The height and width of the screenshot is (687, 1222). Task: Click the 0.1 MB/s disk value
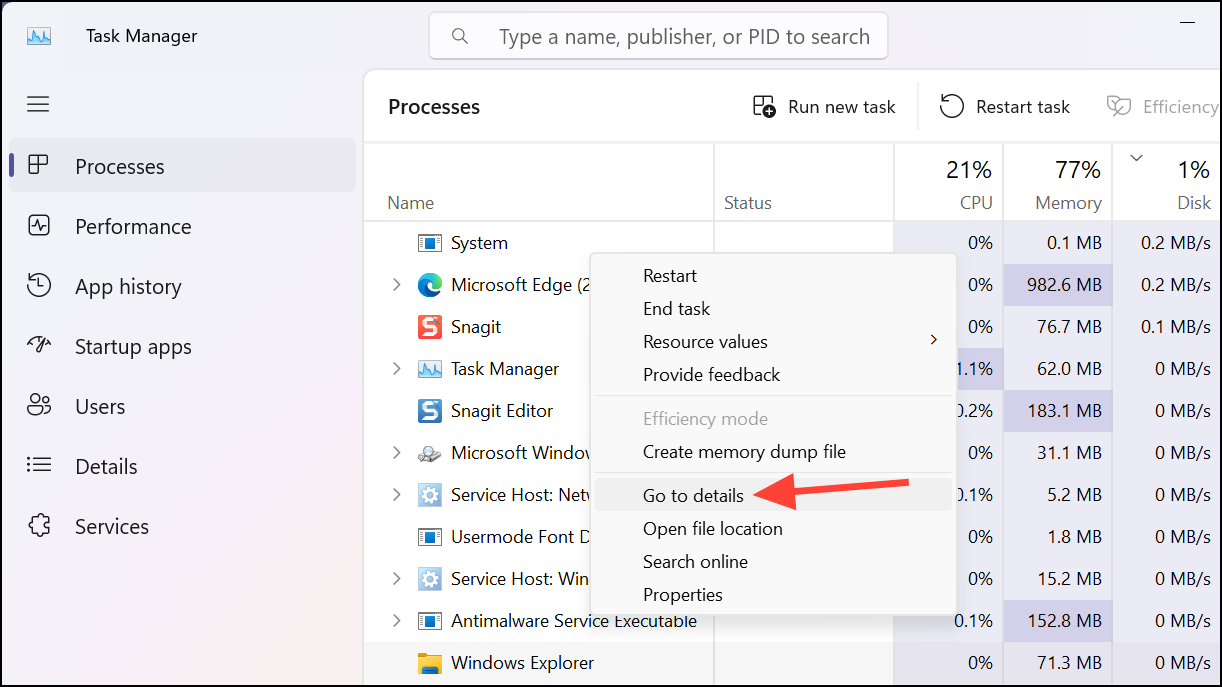[1176, 327]
